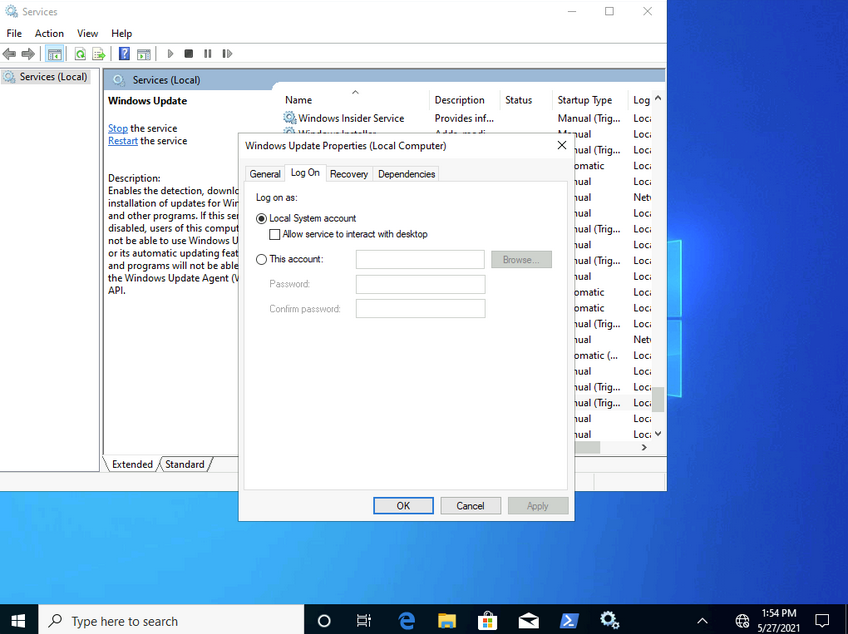Image resolution: width=848 pixels, height=634 pixels.
Task: Select the Local System account radio button
Action: pos(261,218)
